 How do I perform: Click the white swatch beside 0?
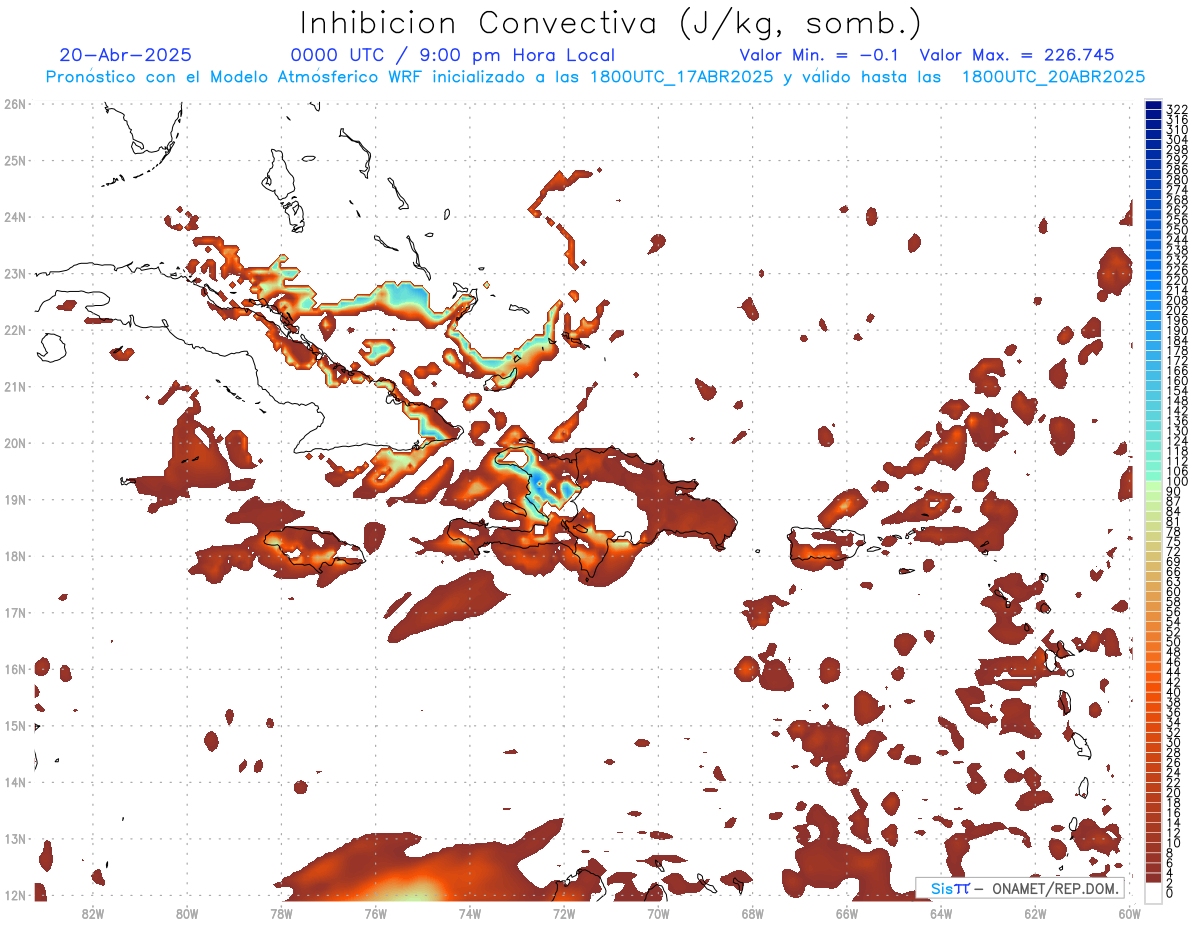(1153, 893)
